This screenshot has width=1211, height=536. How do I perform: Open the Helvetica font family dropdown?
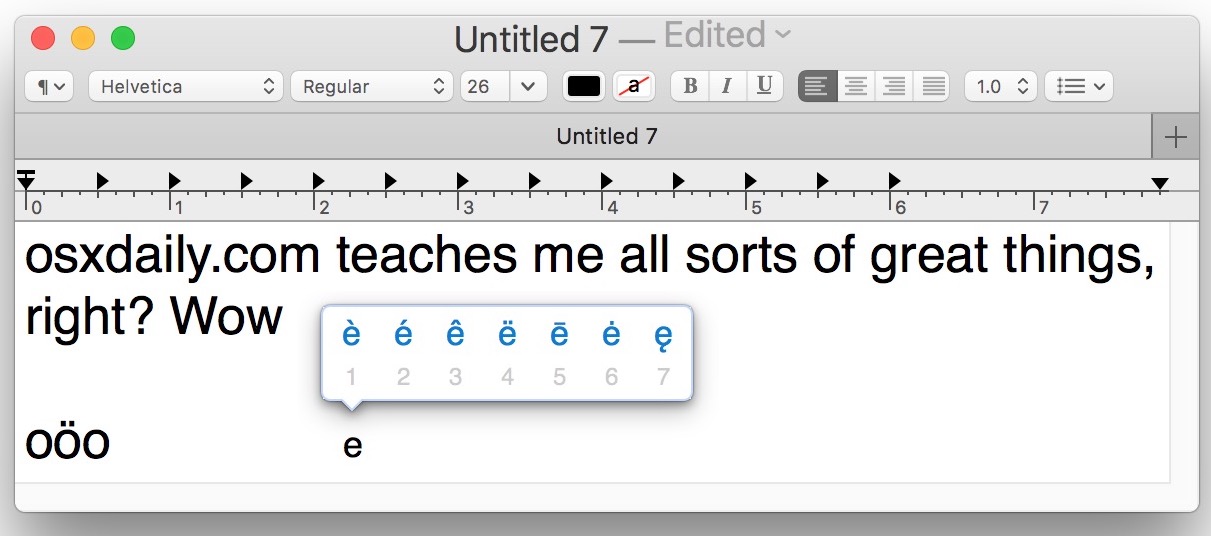[187, 86]
